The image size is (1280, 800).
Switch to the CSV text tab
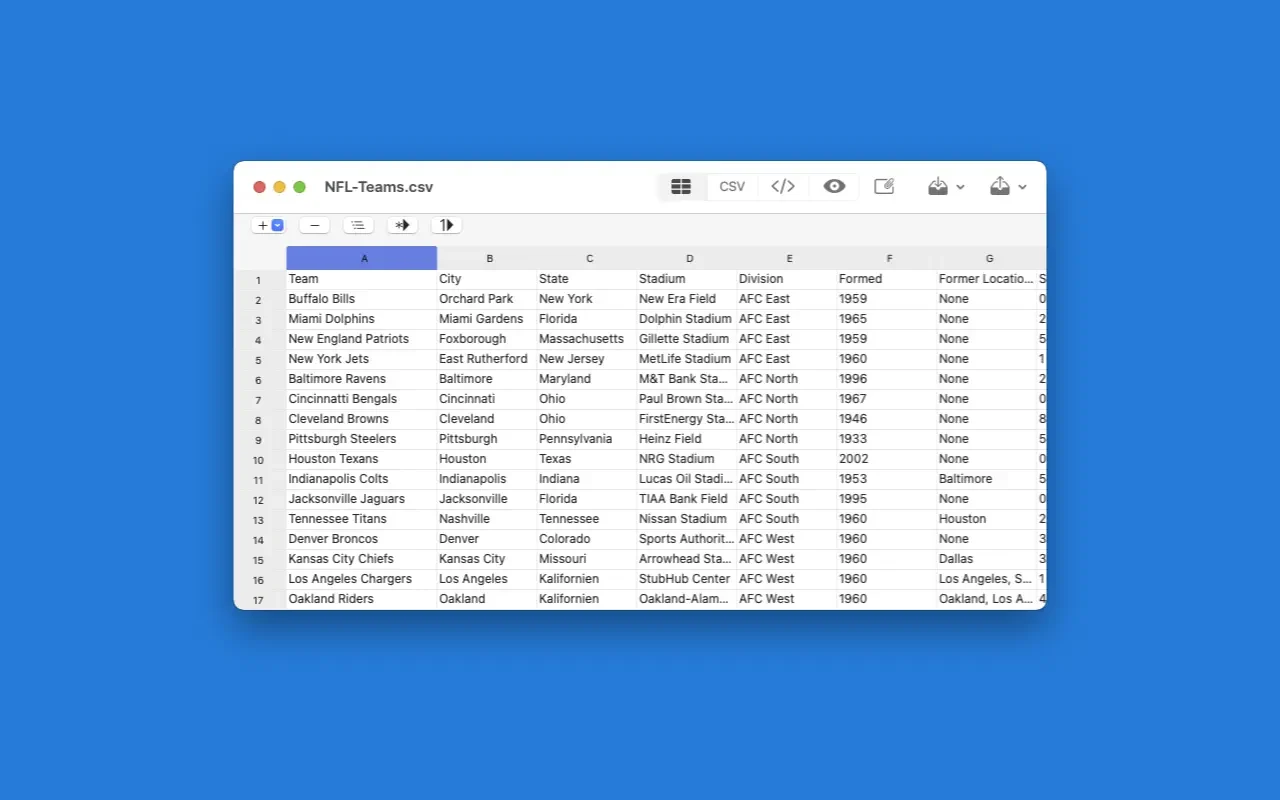click(x=732, y=187)
